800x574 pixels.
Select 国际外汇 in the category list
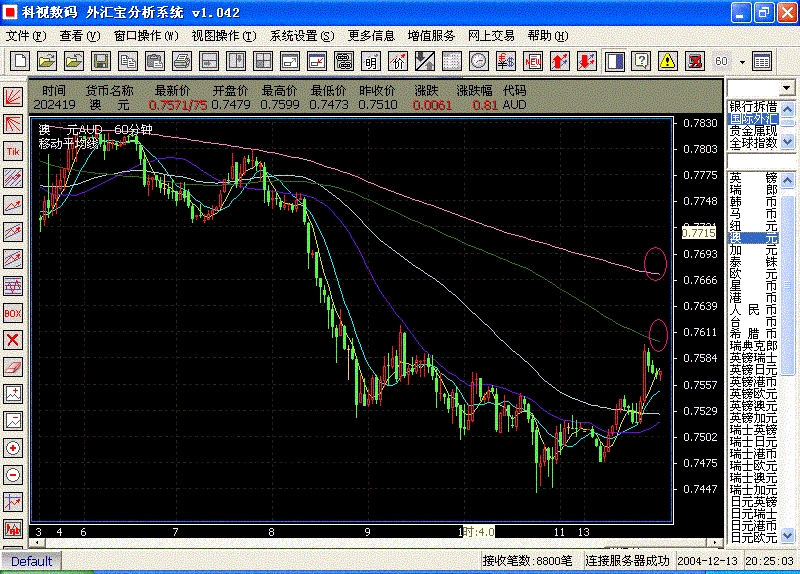tap(754, 119)
